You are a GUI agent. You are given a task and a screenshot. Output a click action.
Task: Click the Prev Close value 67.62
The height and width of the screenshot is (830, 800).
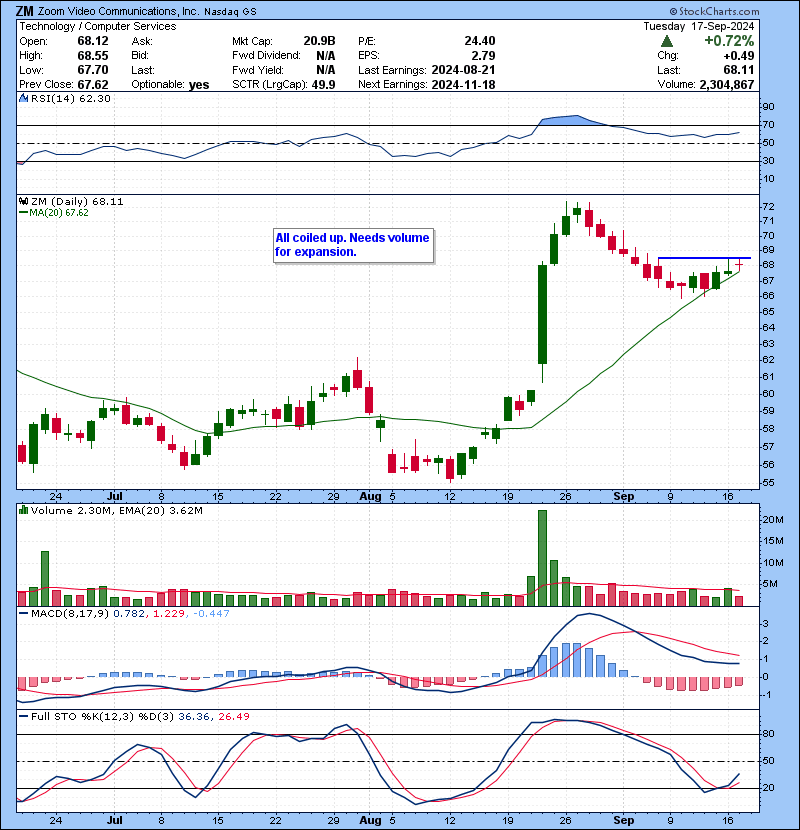coord(93,85)
